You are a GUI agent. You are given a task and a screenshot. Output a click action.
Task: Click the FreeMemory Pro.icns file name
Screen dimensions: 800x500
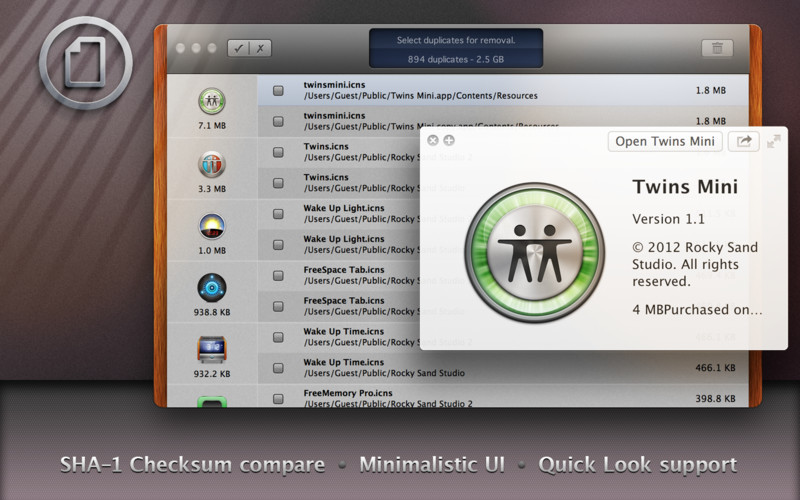pyautogui.click(x=348, y=393)
